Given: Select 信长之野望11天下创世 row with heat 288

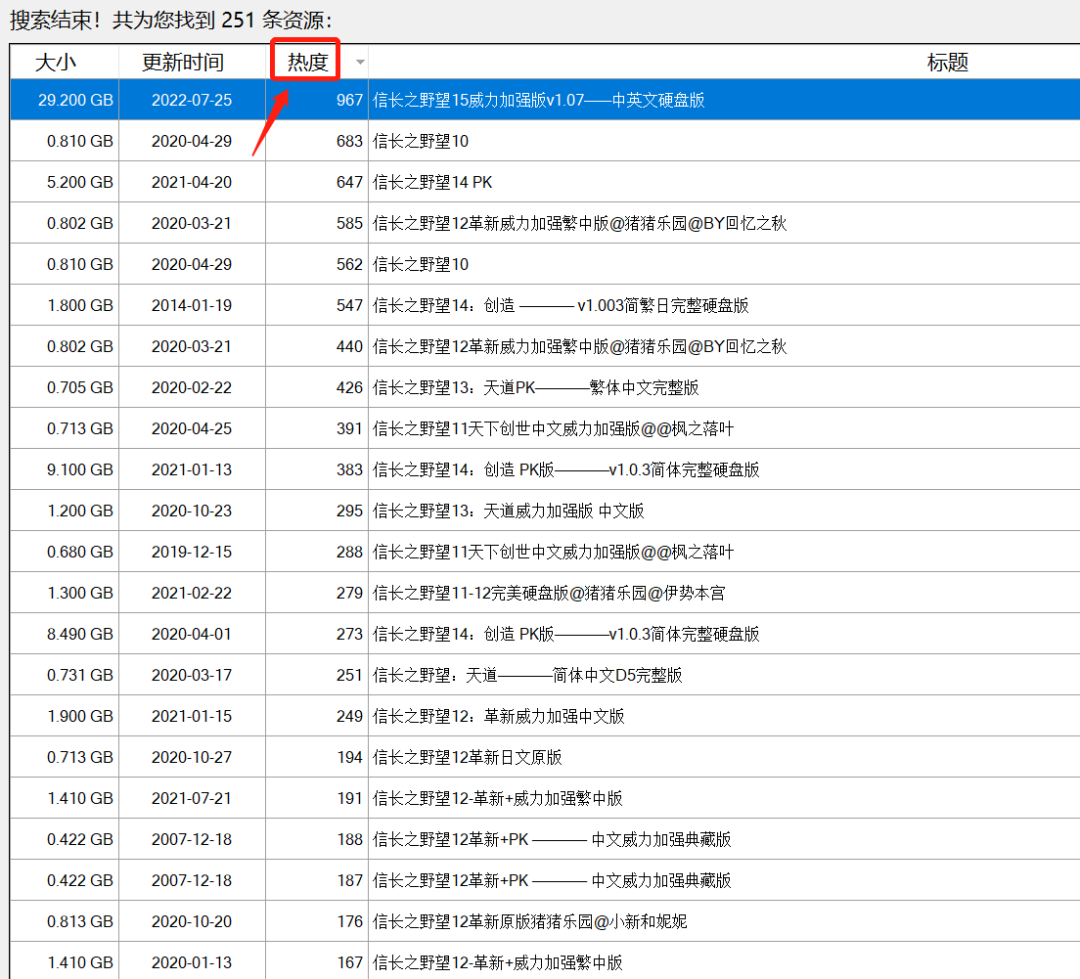Looking at the screenshot, I should (545, 552).
